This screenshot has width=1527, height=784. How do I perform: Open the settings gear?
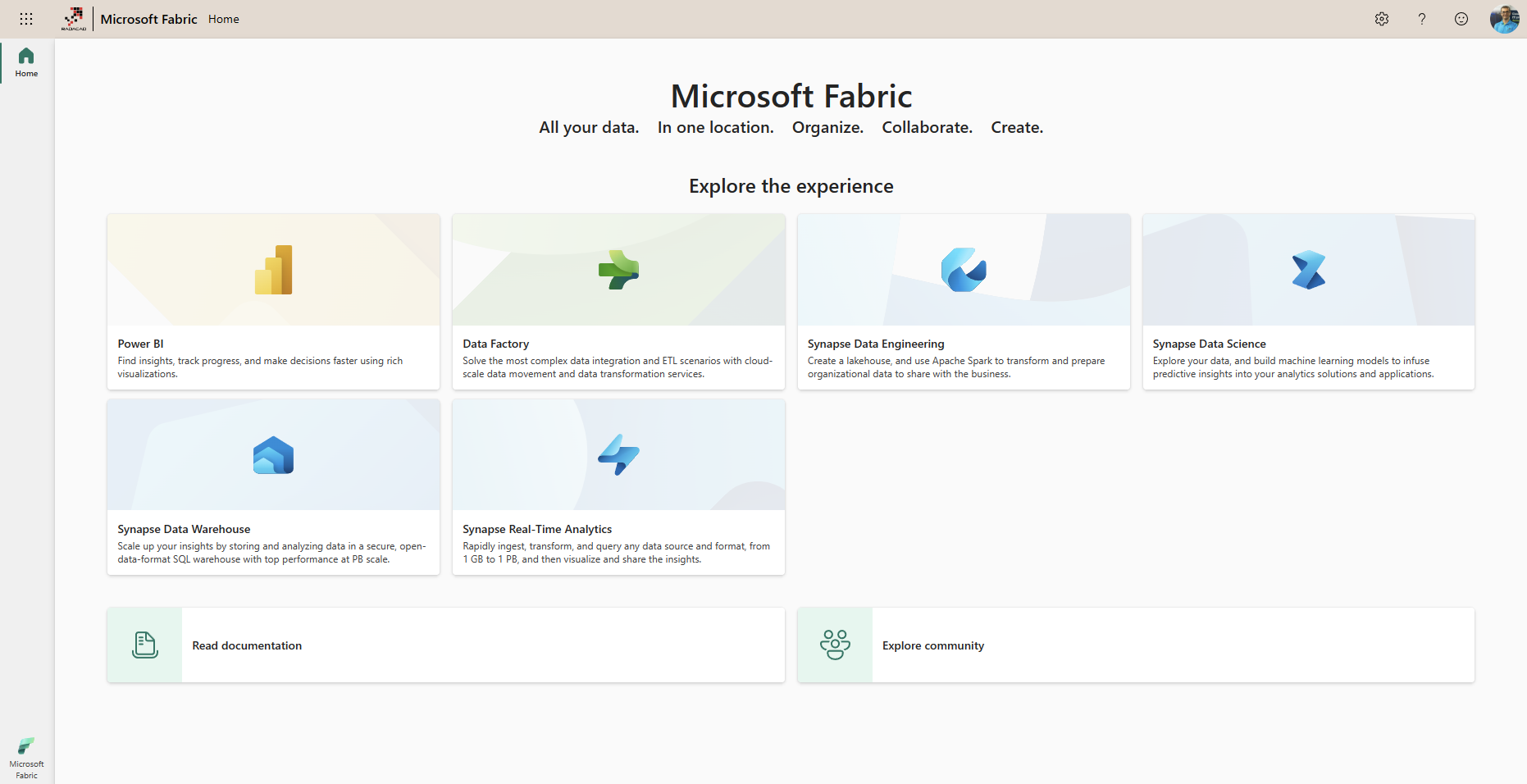coord(1382,19)
